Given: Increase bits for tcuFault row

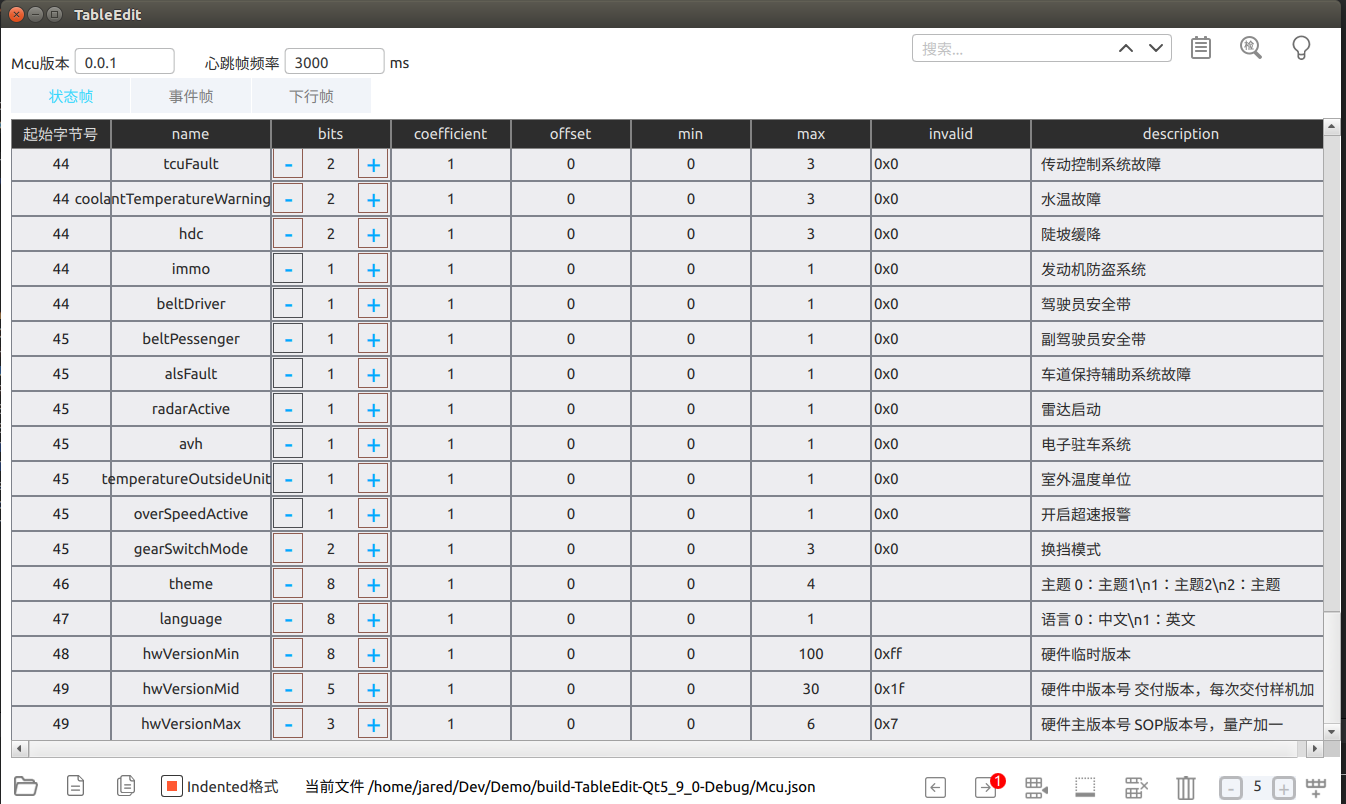Looking at the screenshot, I should click(373, 164).
